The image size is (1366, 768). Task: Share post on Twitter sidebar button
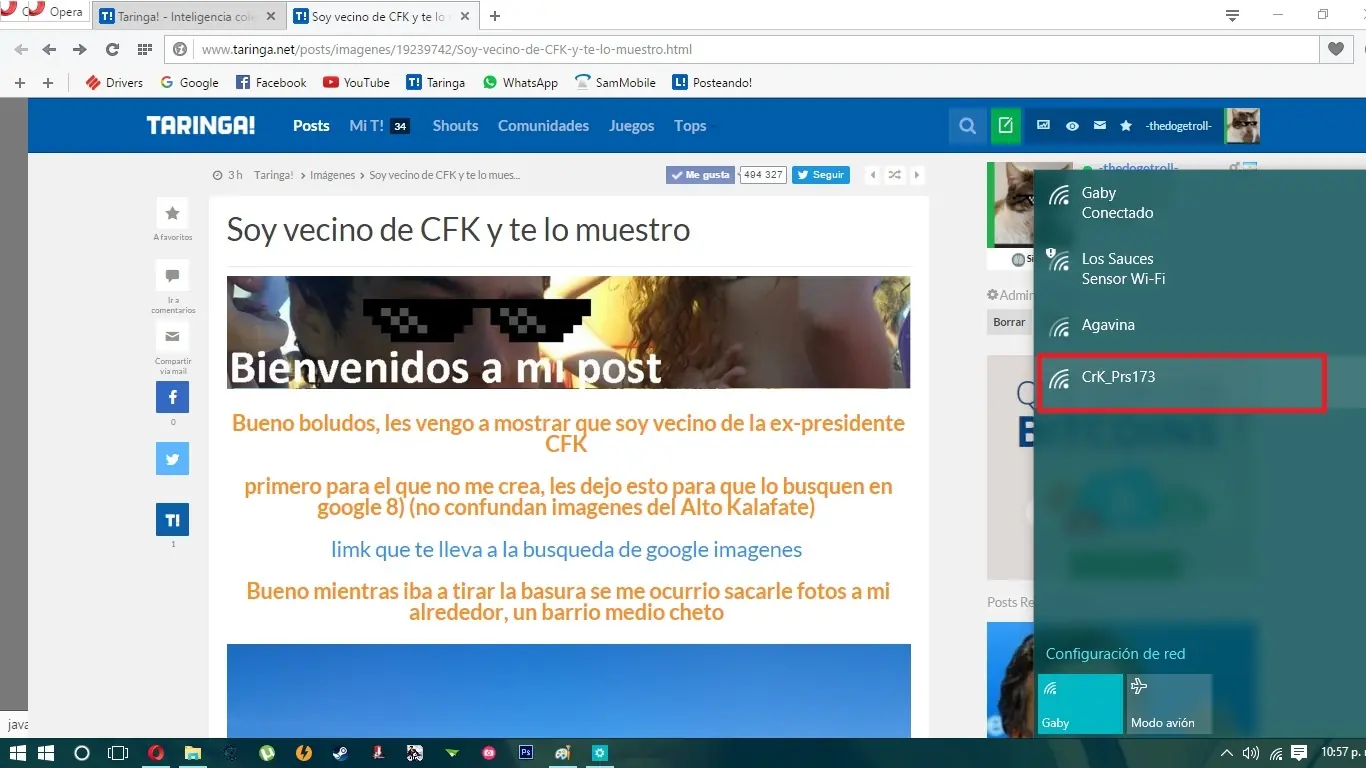172,458
